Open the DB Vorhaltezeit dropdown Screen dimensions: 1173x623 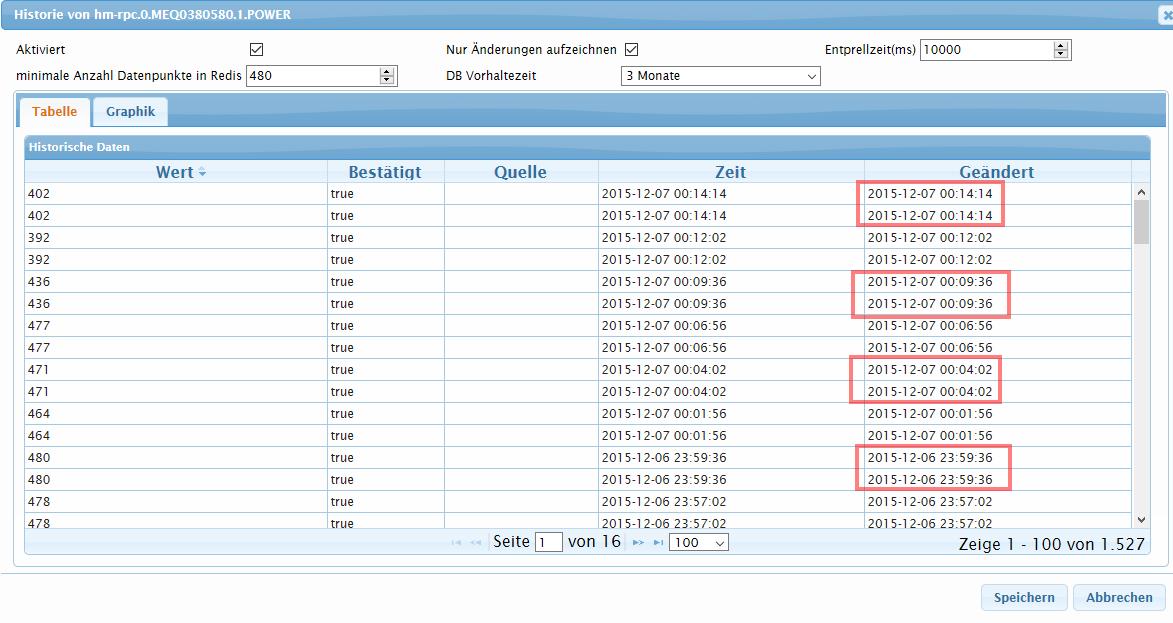click(x=720, y=76)
